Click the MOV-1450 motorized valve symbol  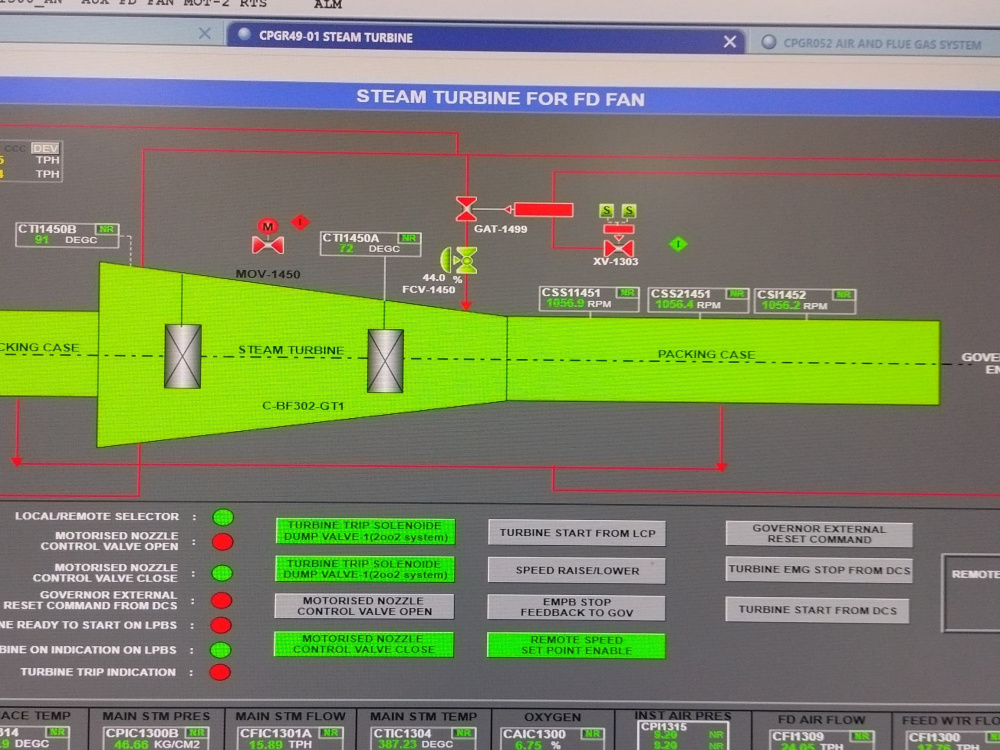point(268,245)
